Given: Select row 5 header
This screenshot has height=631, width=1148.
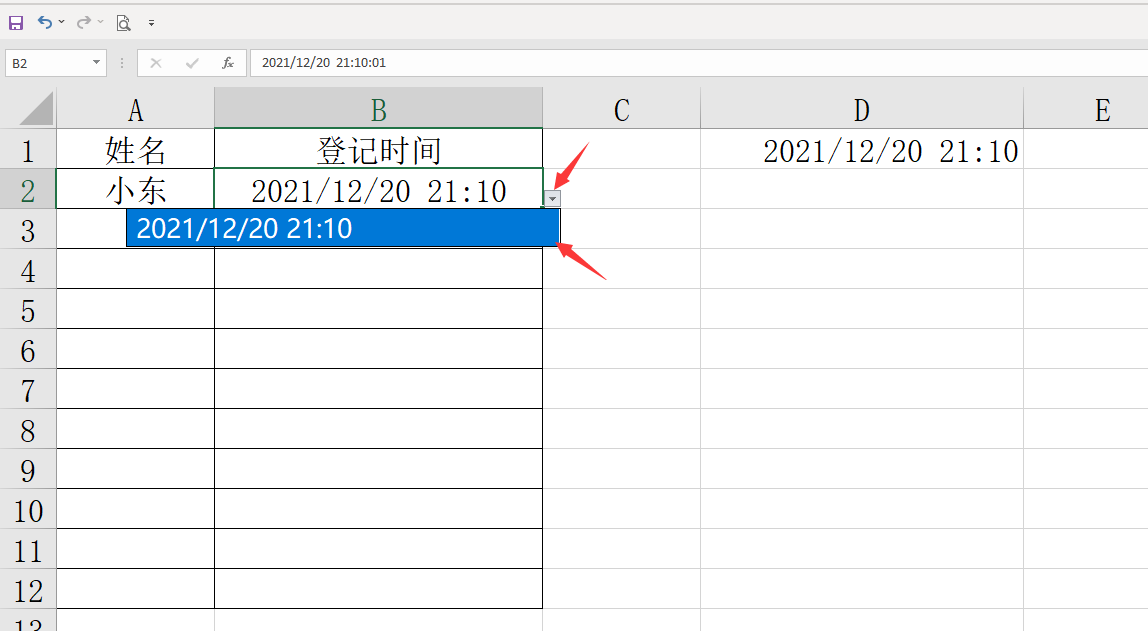Looking at the screenshot, I should click(28, 309).
